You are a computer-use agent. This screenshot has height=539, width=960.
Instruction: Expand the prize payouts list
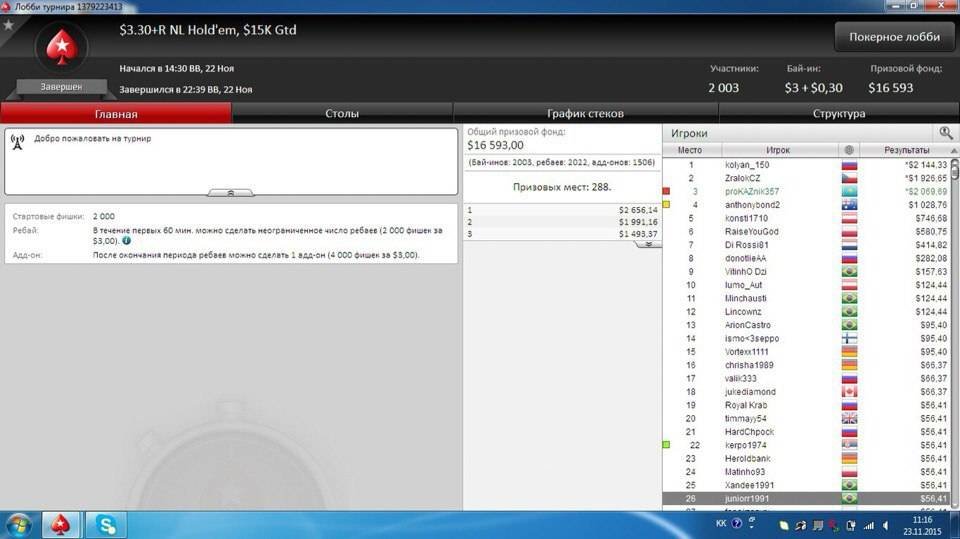[647, 244]
